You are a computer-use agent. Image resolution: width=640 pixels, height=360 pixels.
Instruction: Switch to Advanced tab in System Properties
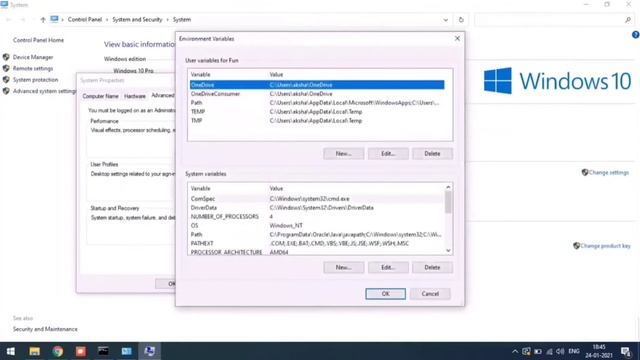pos(162,95)
